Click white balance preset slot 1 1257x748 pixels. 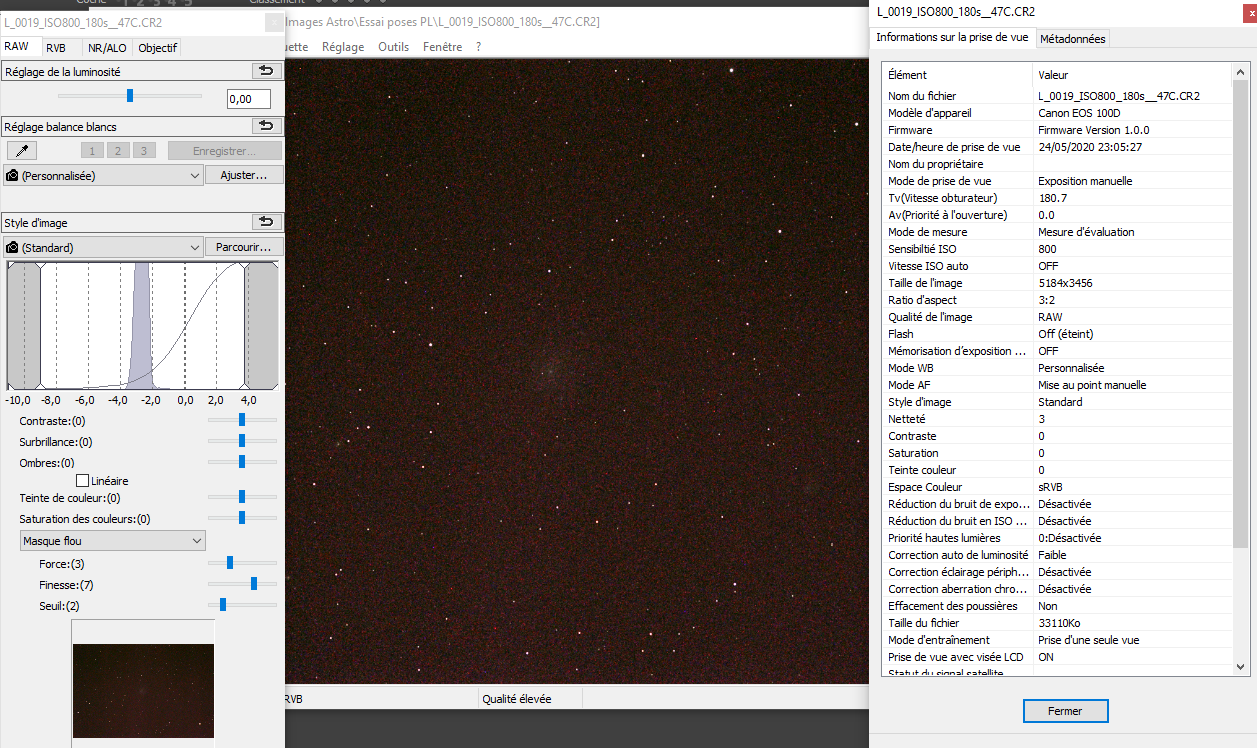click(91, 150)
